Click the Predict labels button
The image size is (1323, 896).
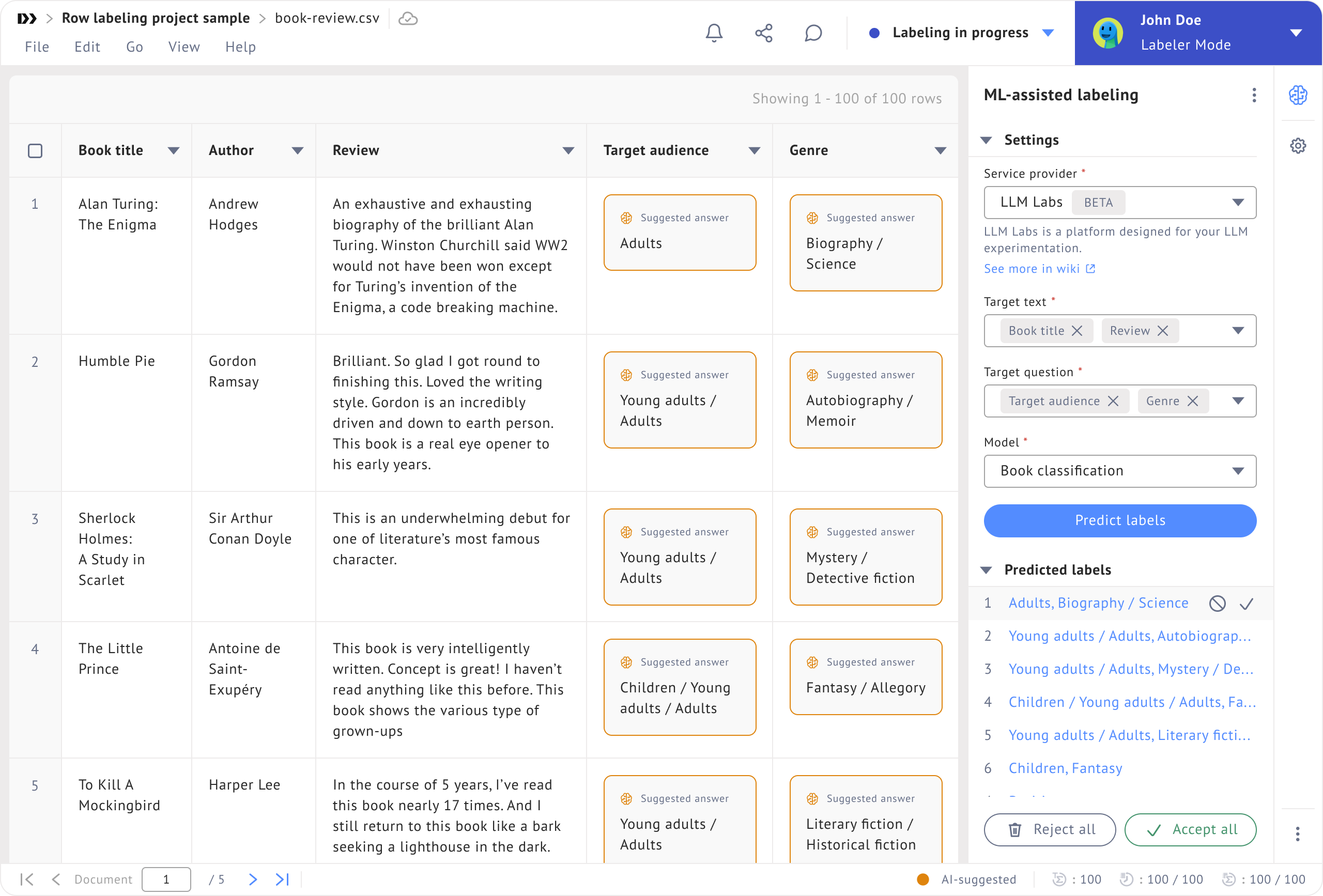(x=1119, y=520)
